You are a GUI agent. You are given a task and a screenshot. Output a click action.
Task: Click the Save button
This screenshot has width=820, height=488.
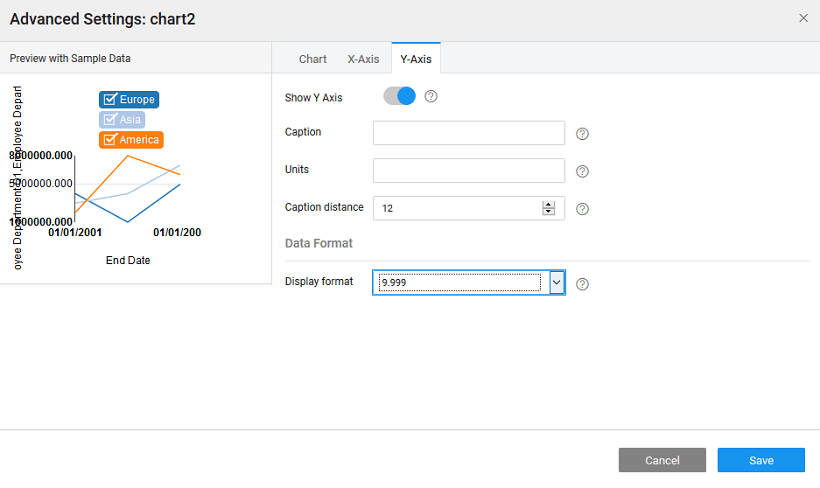(x=761, y=460)
